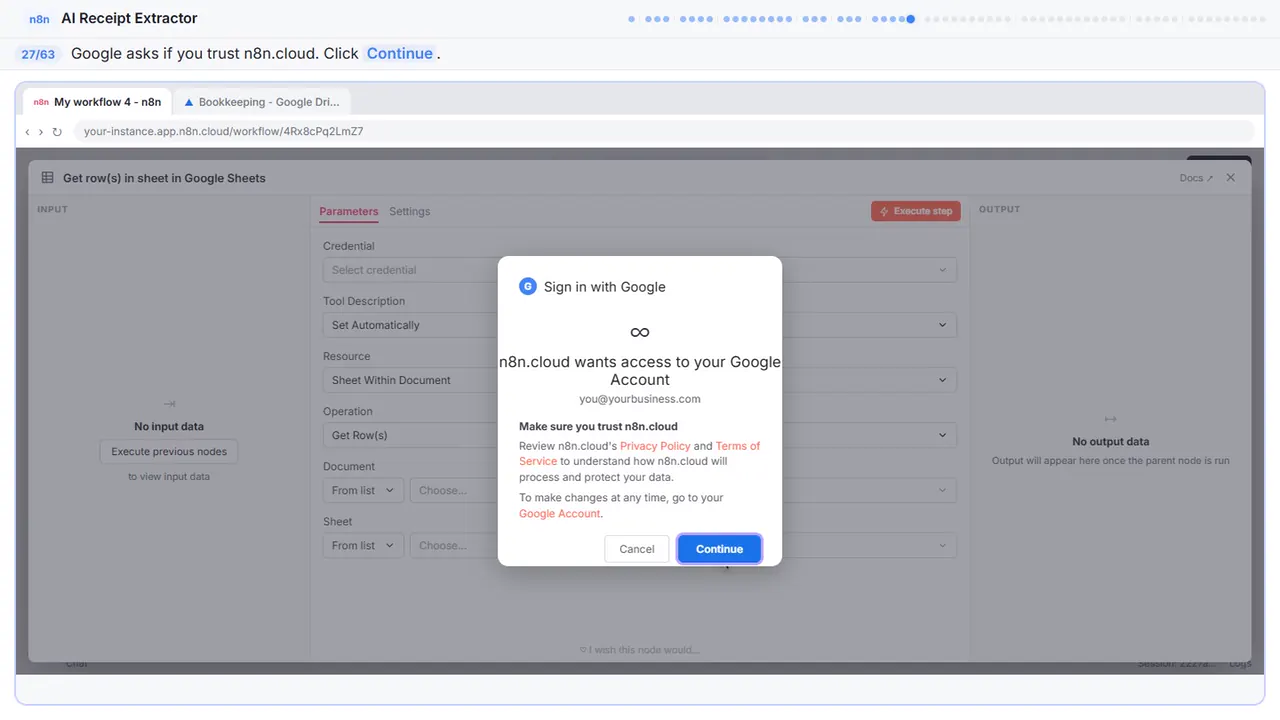1280x720 pixels.
Task: Click the AI Receipt Extractor title
Action: 129,18
